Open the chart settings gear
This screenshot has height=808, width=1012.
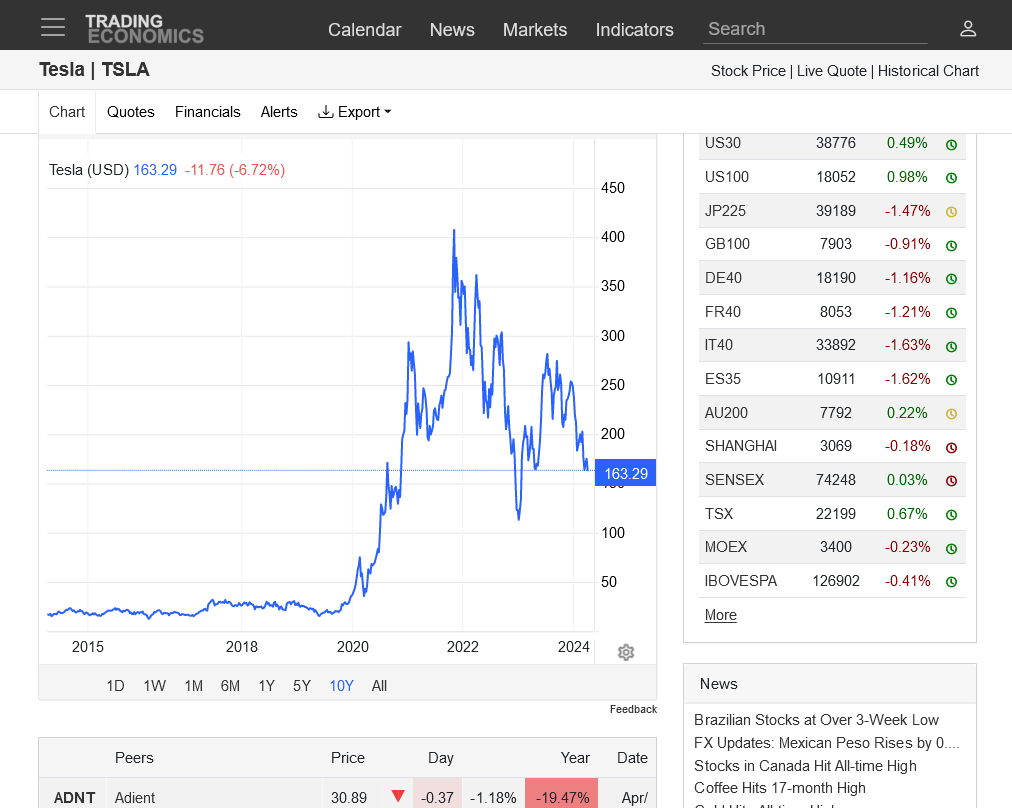(626, 652)
